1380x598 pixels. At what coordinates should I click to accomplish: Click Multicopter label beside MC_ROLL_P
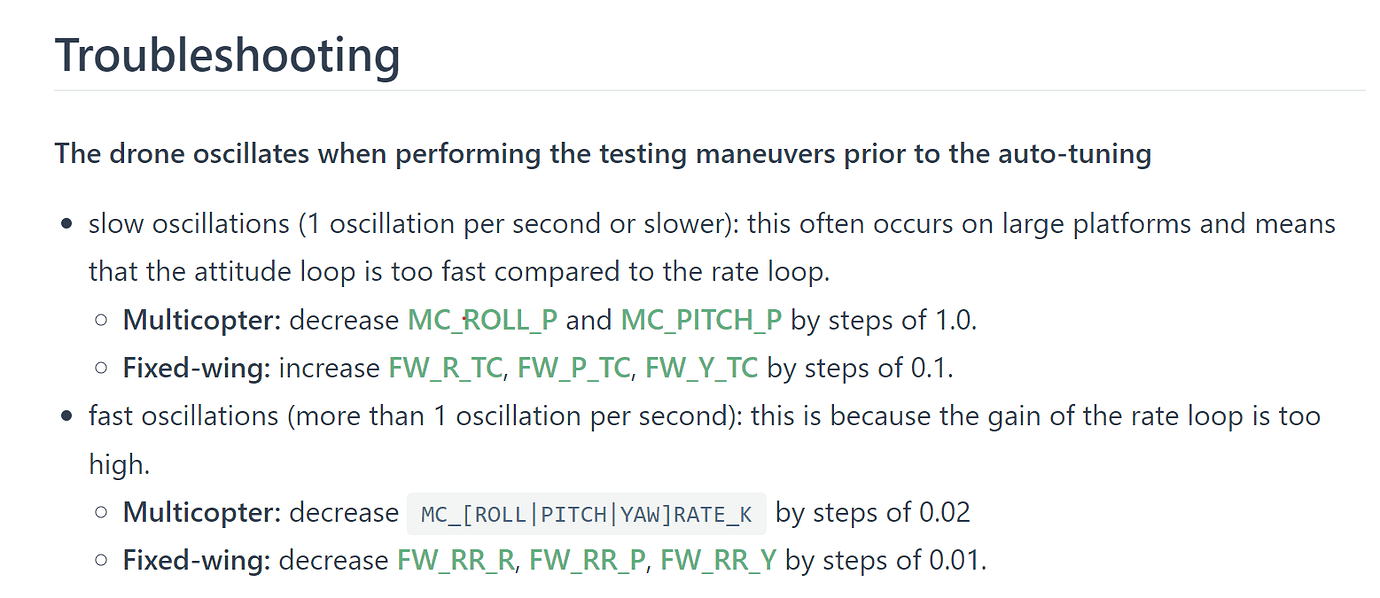tap(202, 320)
